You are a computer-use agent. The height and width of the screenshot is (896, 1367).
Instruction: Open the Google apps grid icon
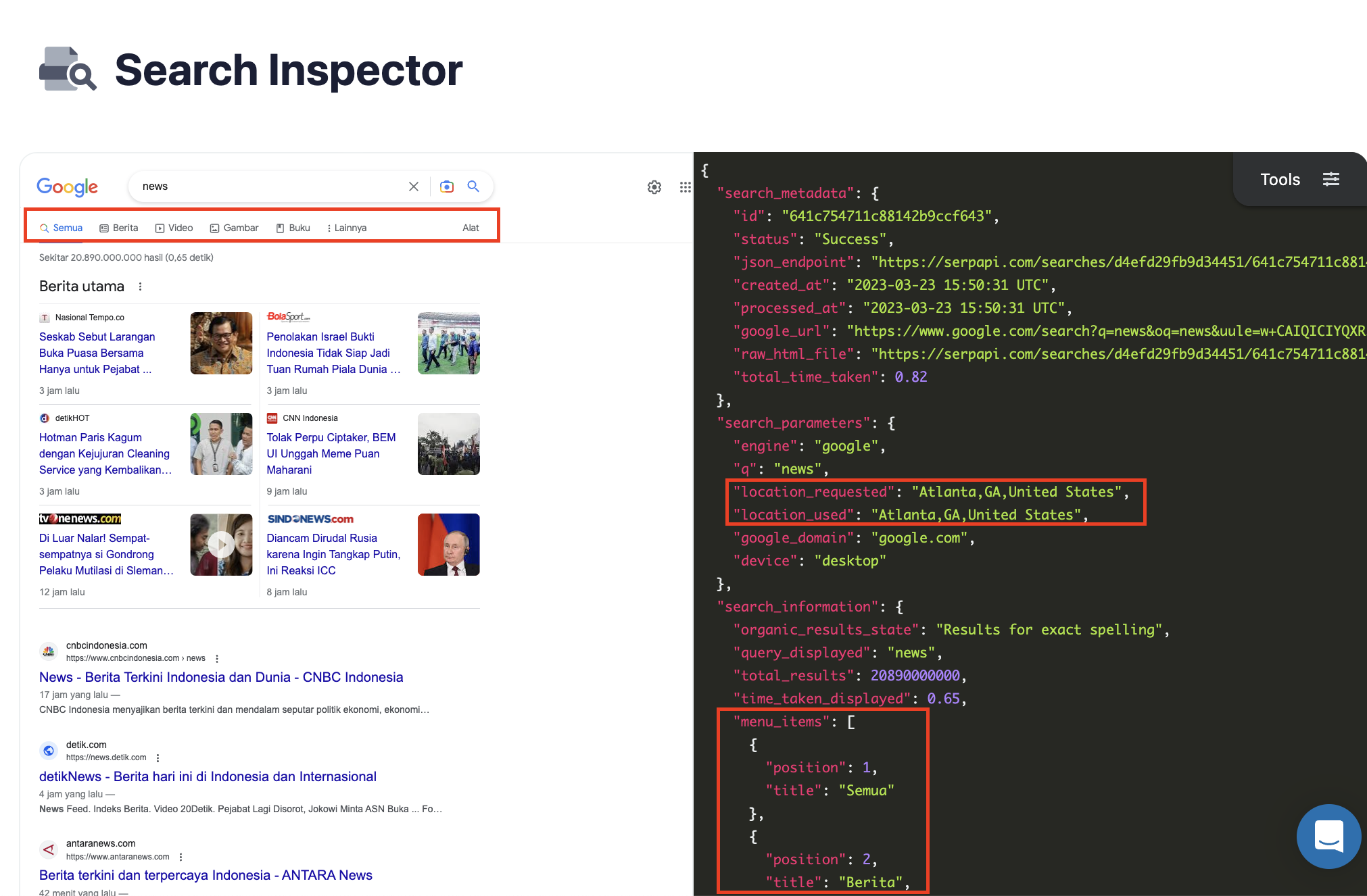(x=685, y=187)
